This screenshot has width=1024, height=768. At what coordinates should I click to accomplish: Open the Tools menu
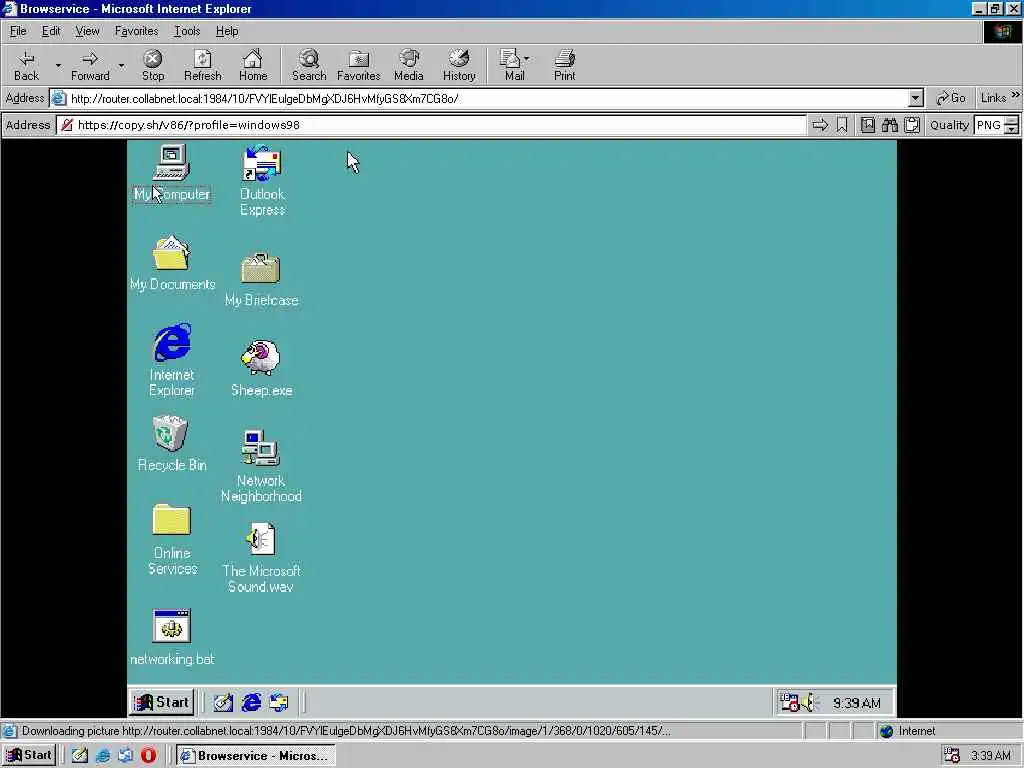(187, 31)
